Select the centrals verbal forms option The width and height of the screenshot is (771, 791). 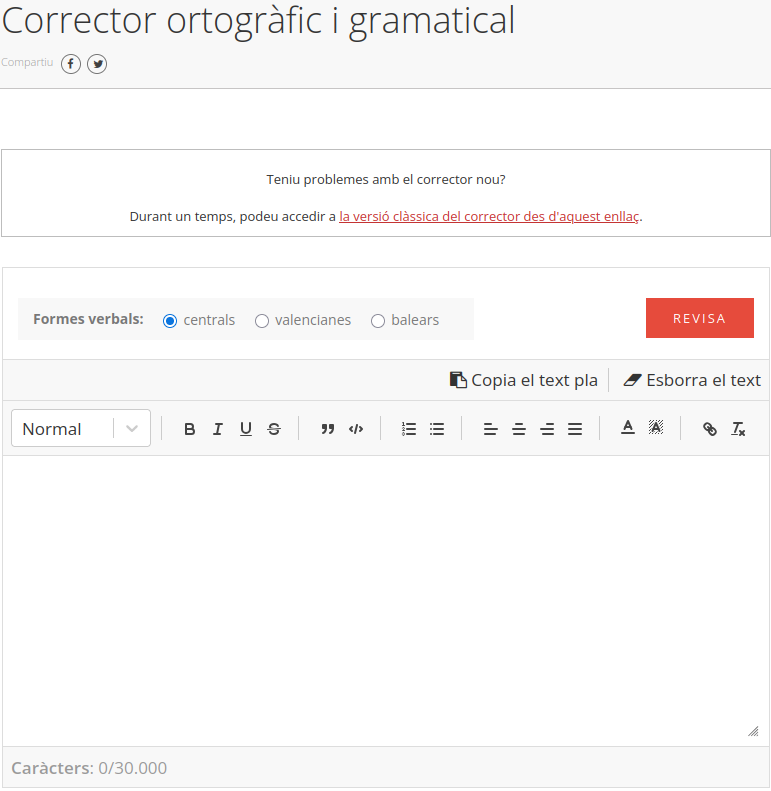170,321
